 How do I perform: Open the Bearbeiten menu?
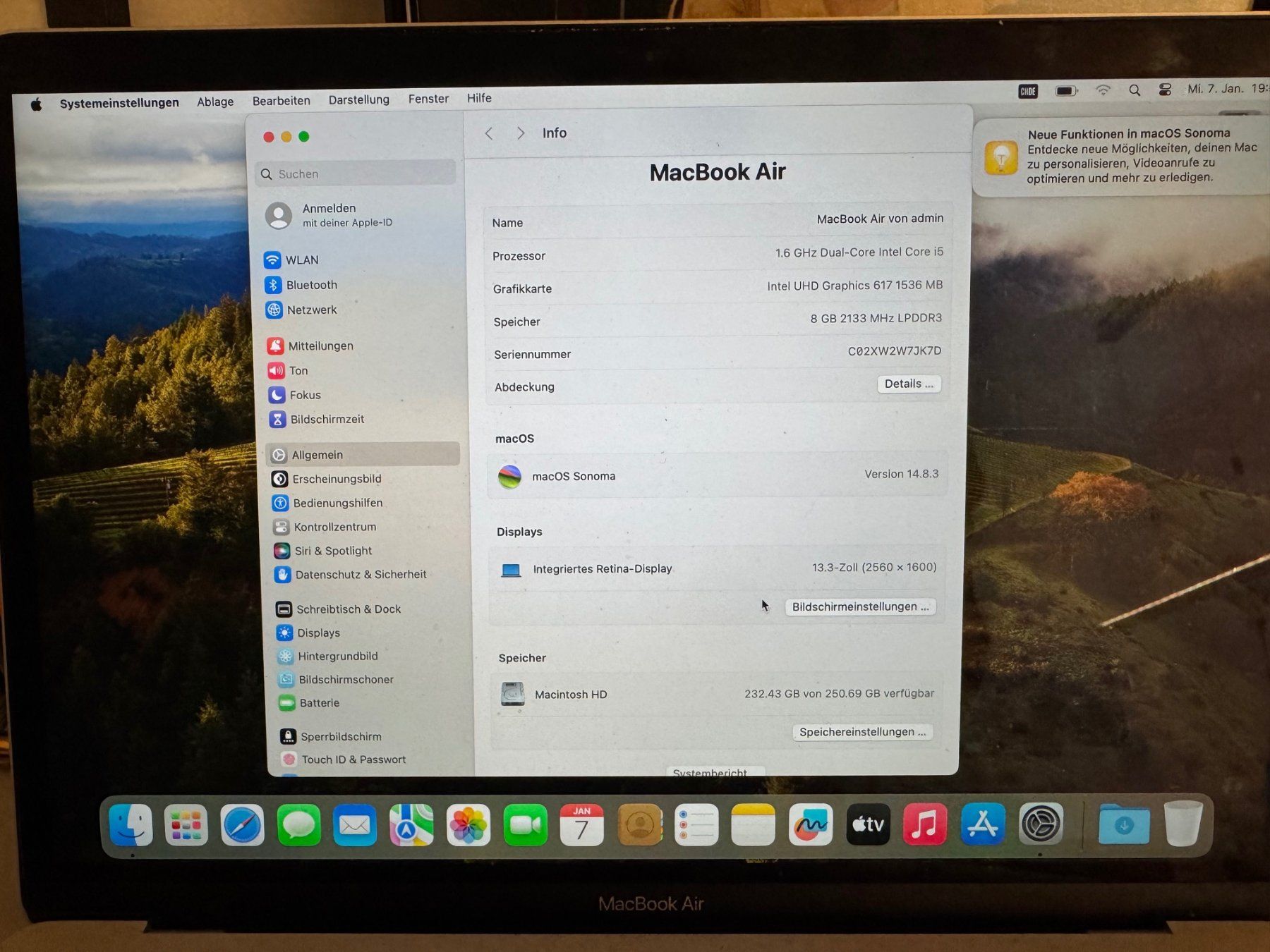(x=282, y=101)
